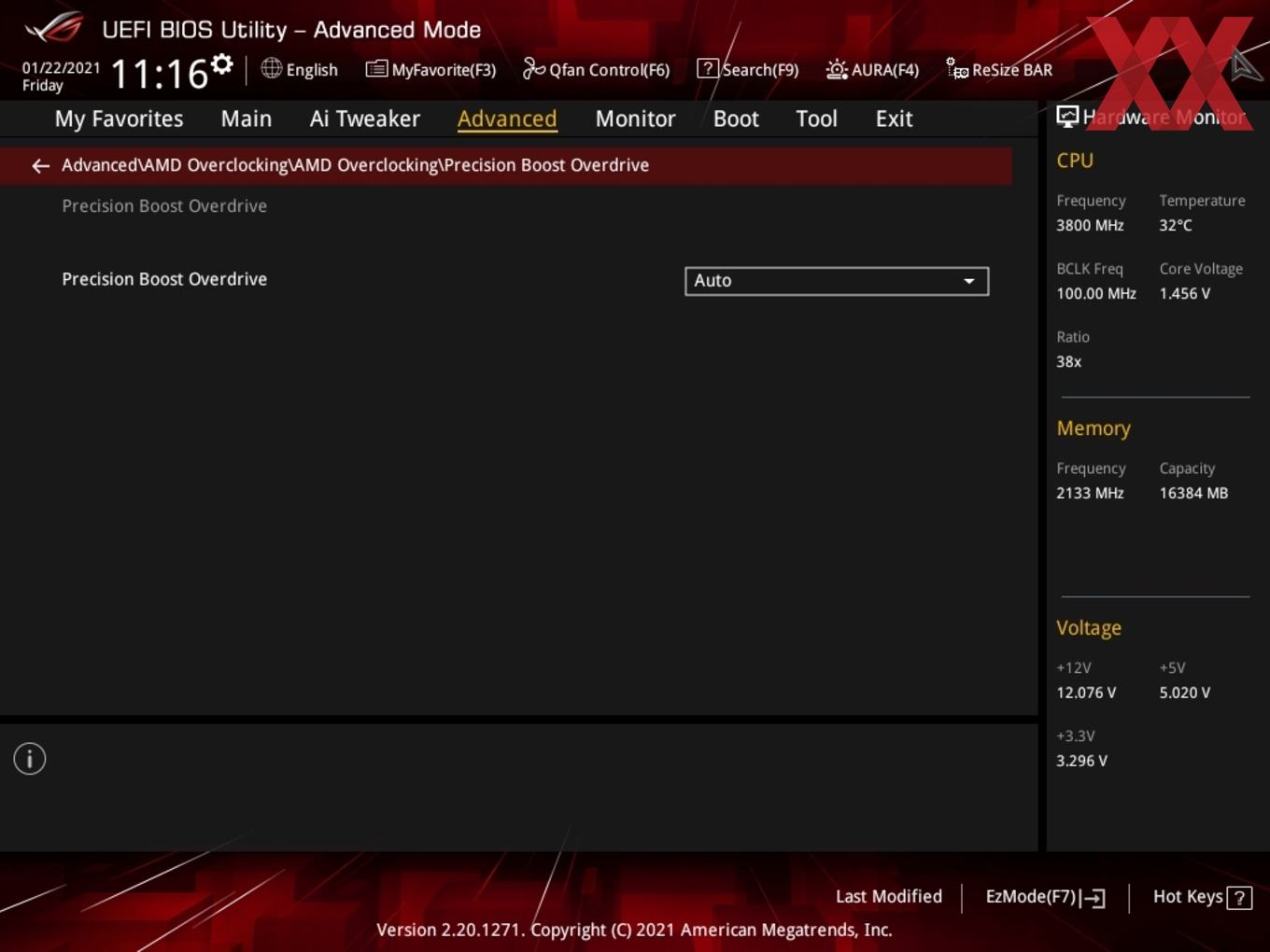
Task: Switch to EzMode(F7)
Action: [x=1046, y=897]
